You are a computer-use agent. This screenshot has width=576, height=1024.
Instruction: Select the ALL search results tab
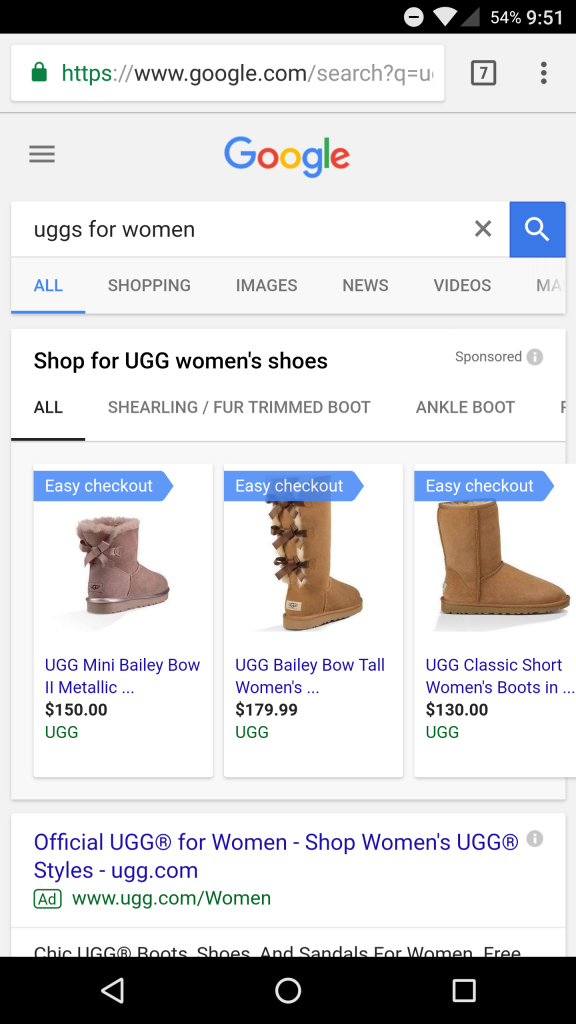tap(48, 285)
